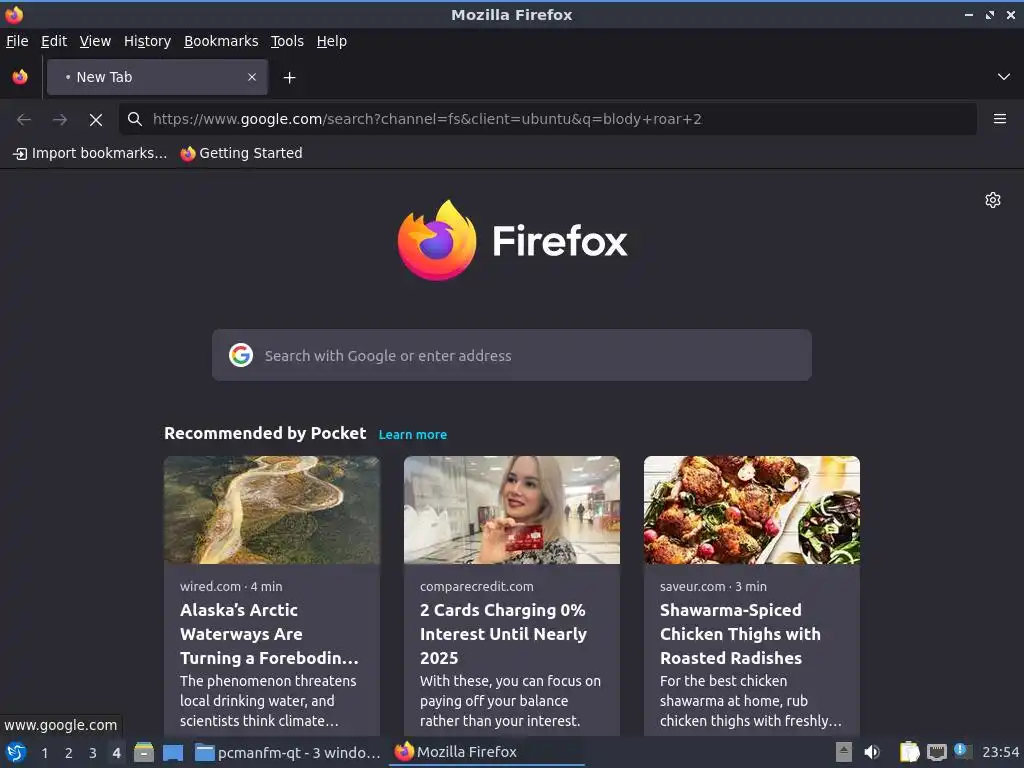Open a new tab with plus button

point(289,78)
